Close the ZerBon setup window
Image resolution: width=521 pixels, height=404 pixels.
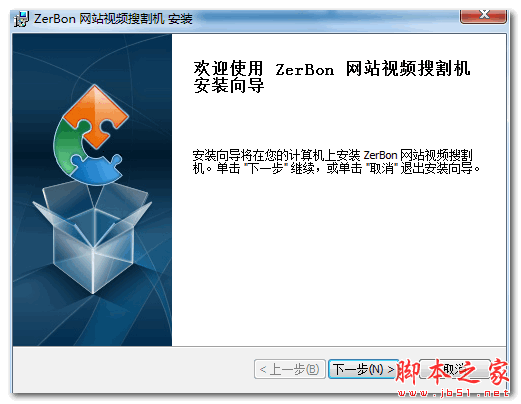[483, 16]
